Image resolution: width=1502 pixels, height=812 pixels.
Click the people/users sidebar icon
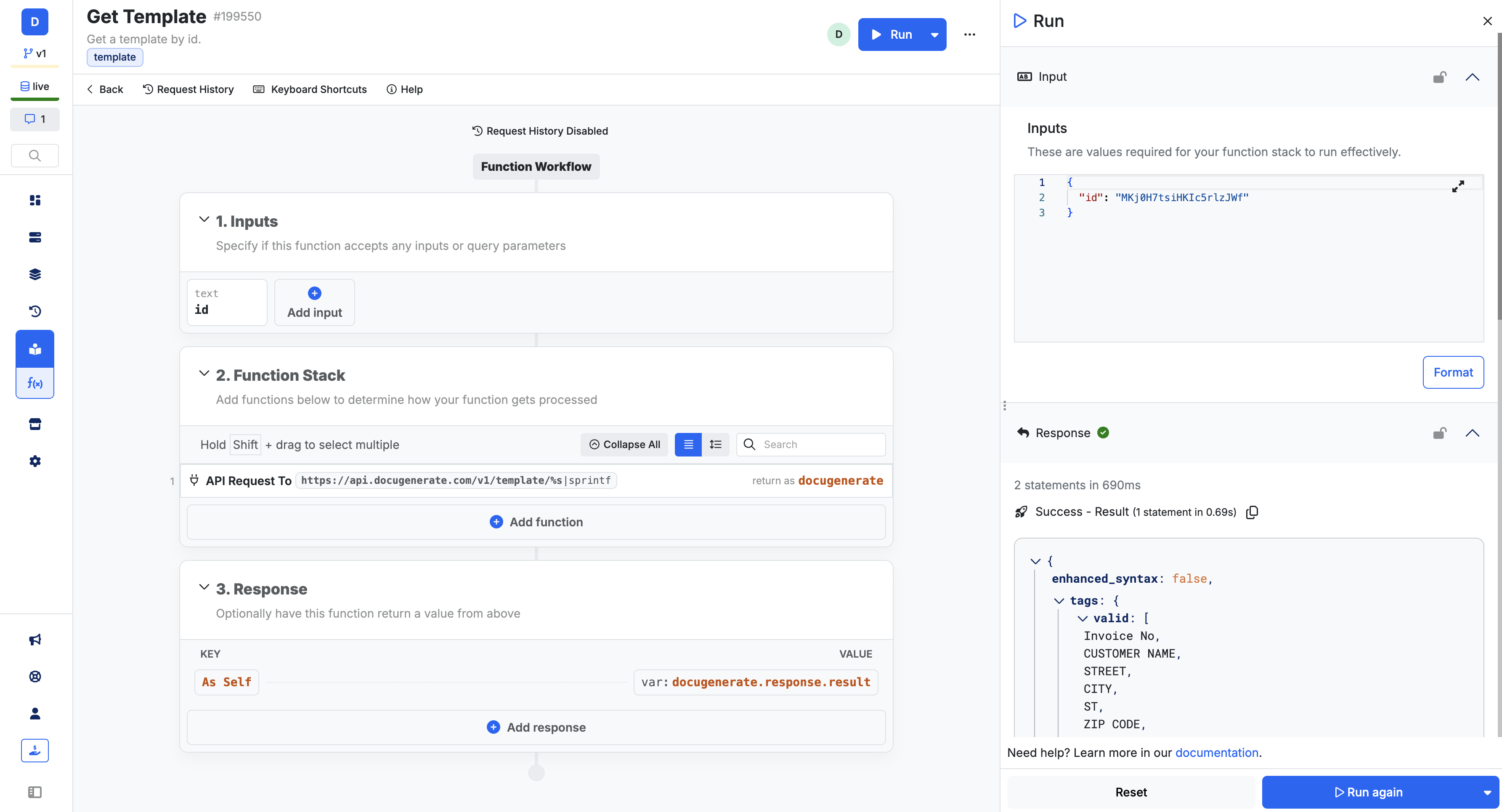[34, 714]
